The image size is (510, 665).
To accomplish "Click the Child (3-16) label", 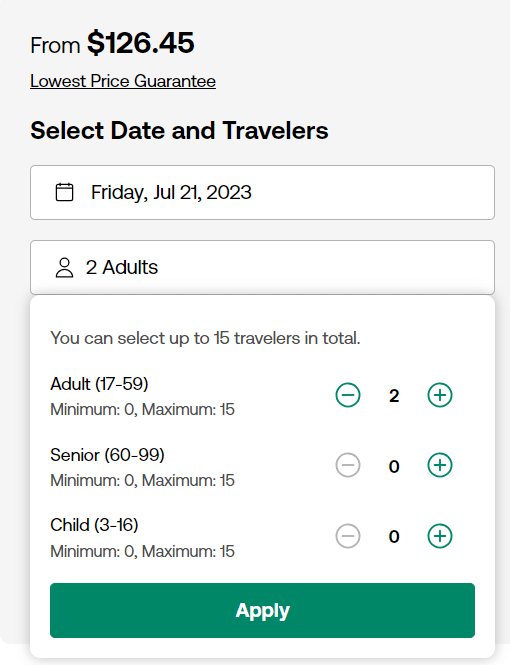I will 94,525.
